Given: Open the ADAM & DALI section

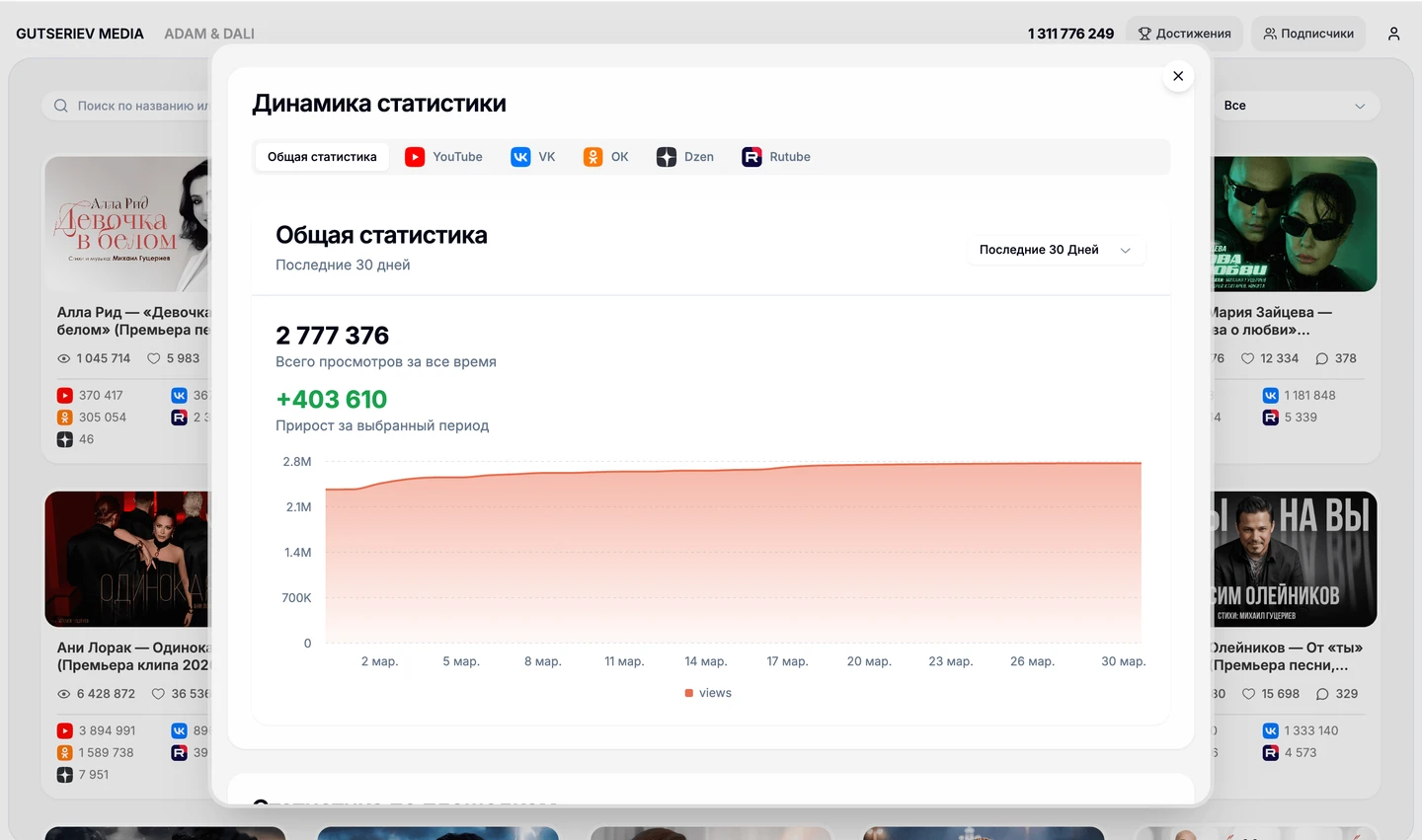Looking at the screenshot, I should (x=209, y=34).
